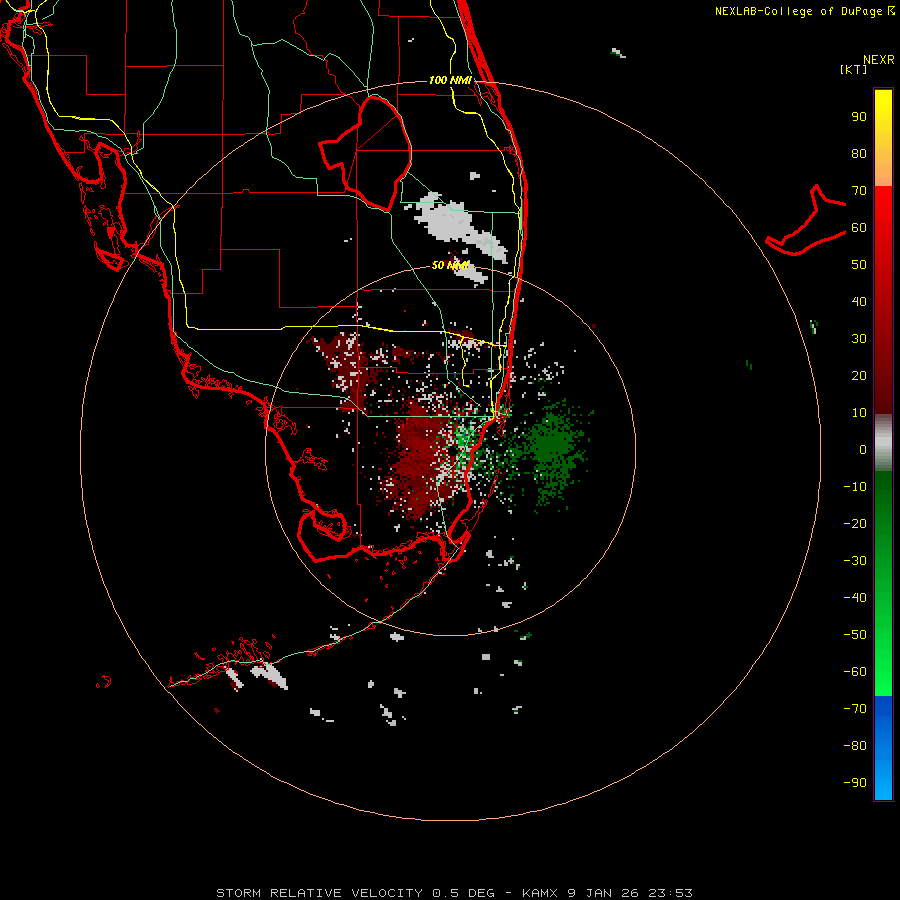Click the -50 value on velocity scale
Screen dimensions: 900x900
(855, 635)
